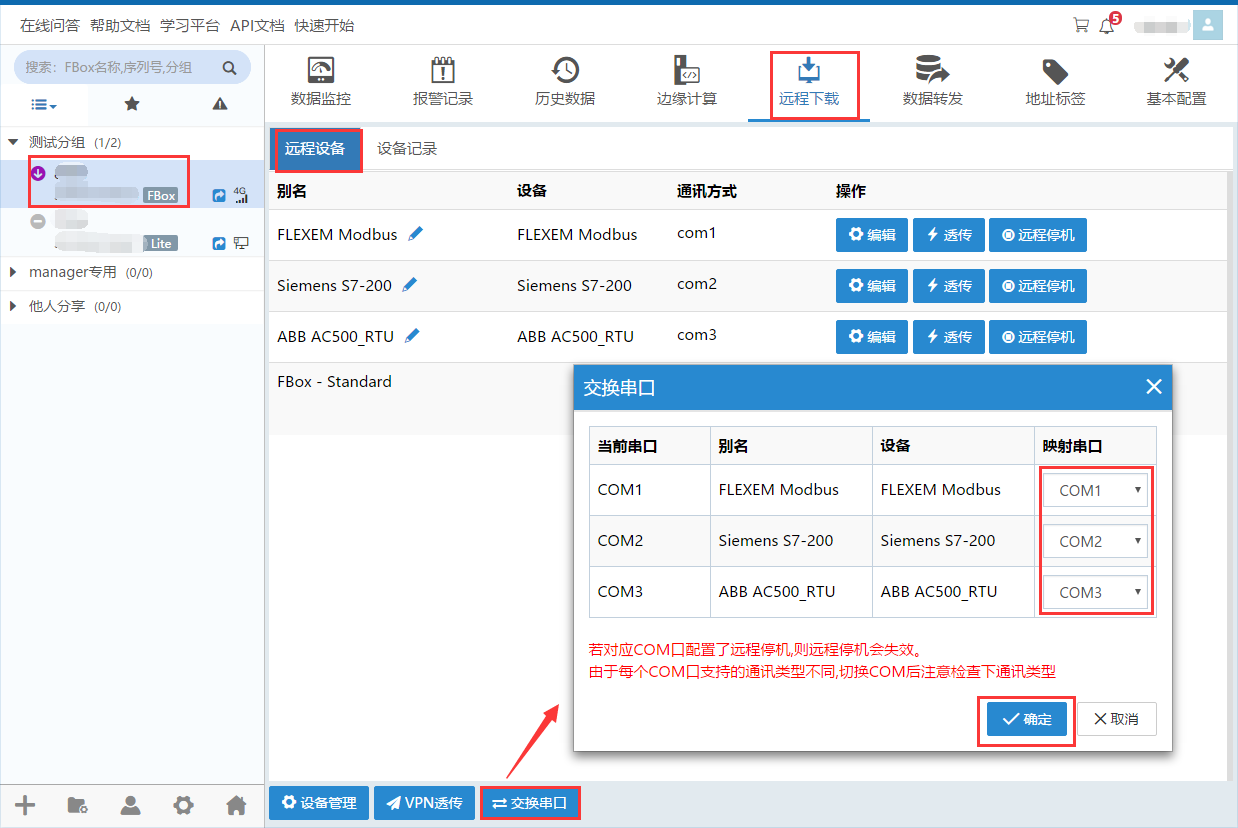Click 确定 to confirm port swap
Viewport: 1238px width, 828px height.
pyautogui.click(x=1026, y=719)
